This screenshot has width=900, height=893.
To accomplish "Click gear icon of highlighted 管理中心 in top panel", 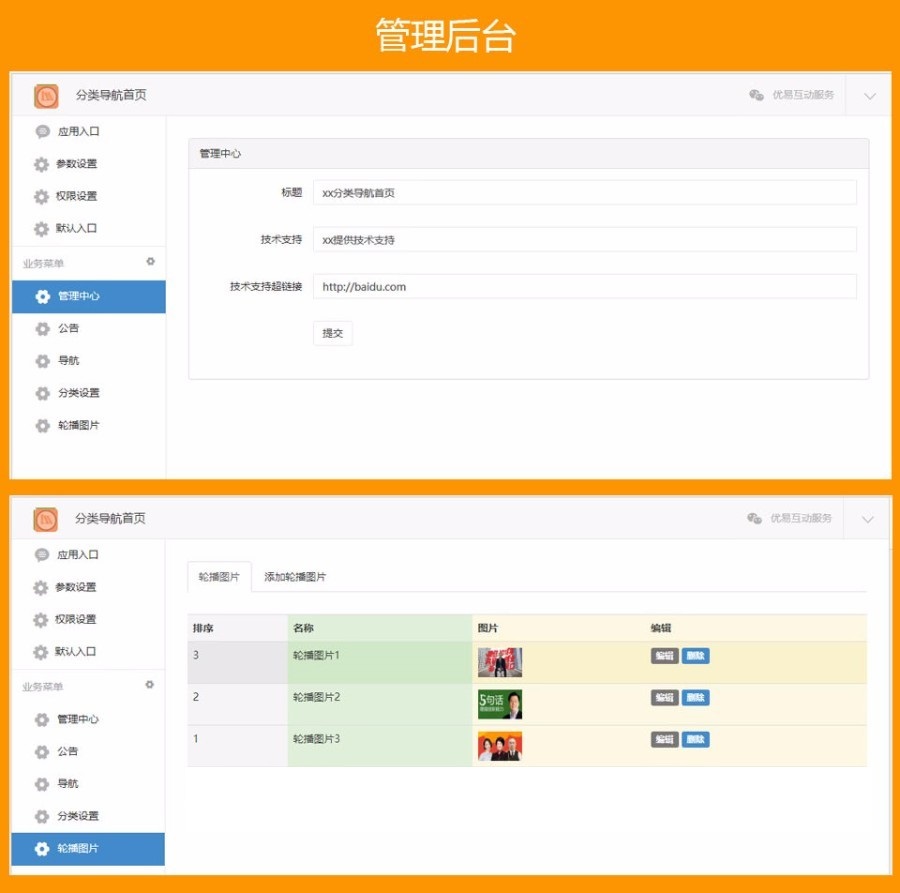I will coord(42,296).
